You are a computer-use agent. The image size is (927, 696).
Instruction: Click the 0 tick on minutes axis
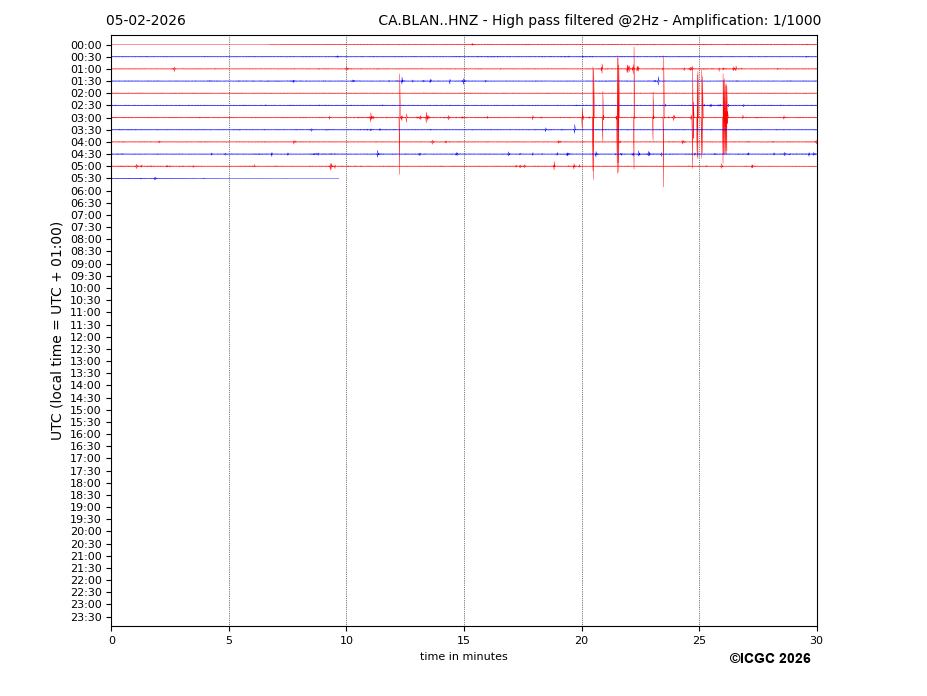pyautogui.click(x=112, y=640)
